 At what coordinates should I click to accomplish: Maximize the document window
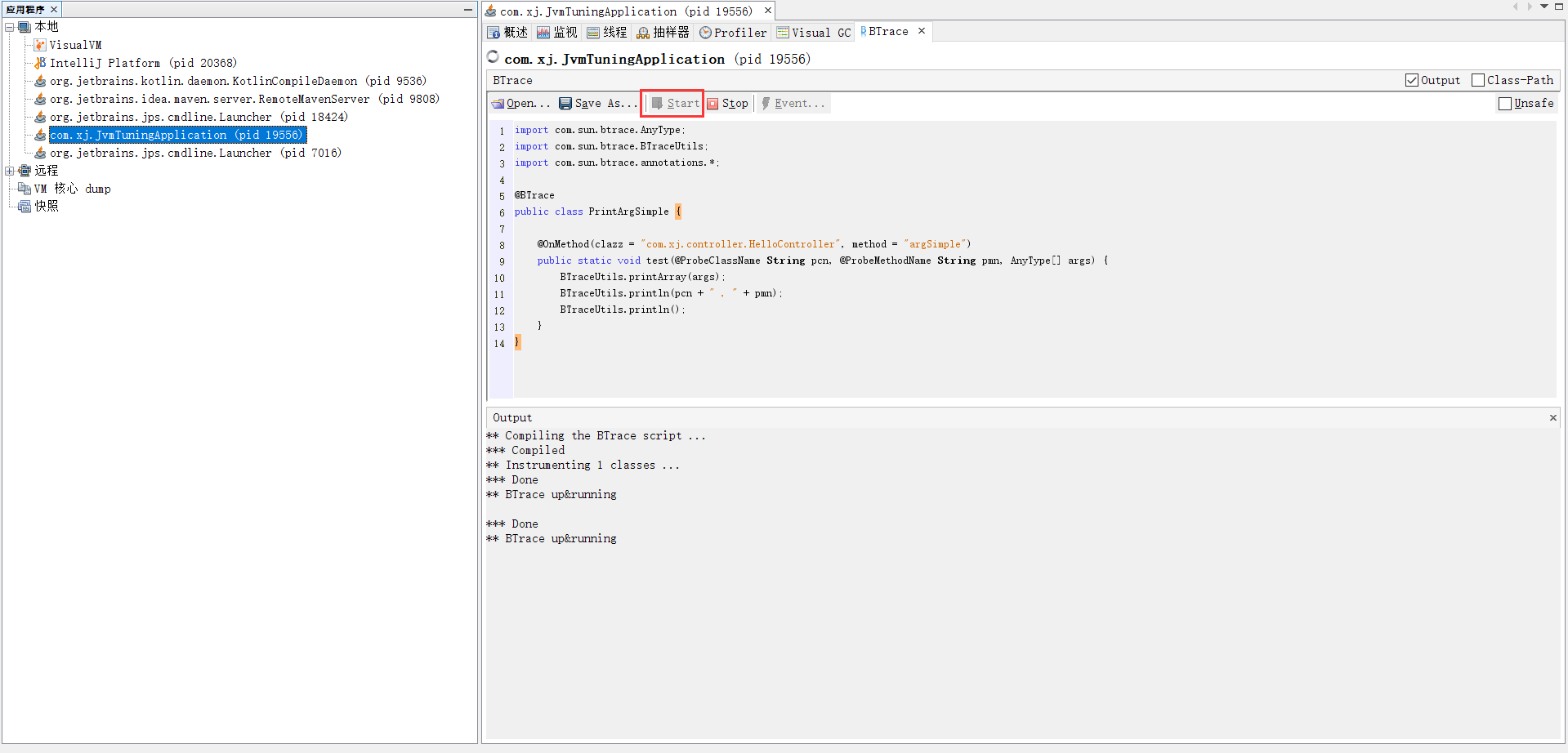pos(1559,7)
